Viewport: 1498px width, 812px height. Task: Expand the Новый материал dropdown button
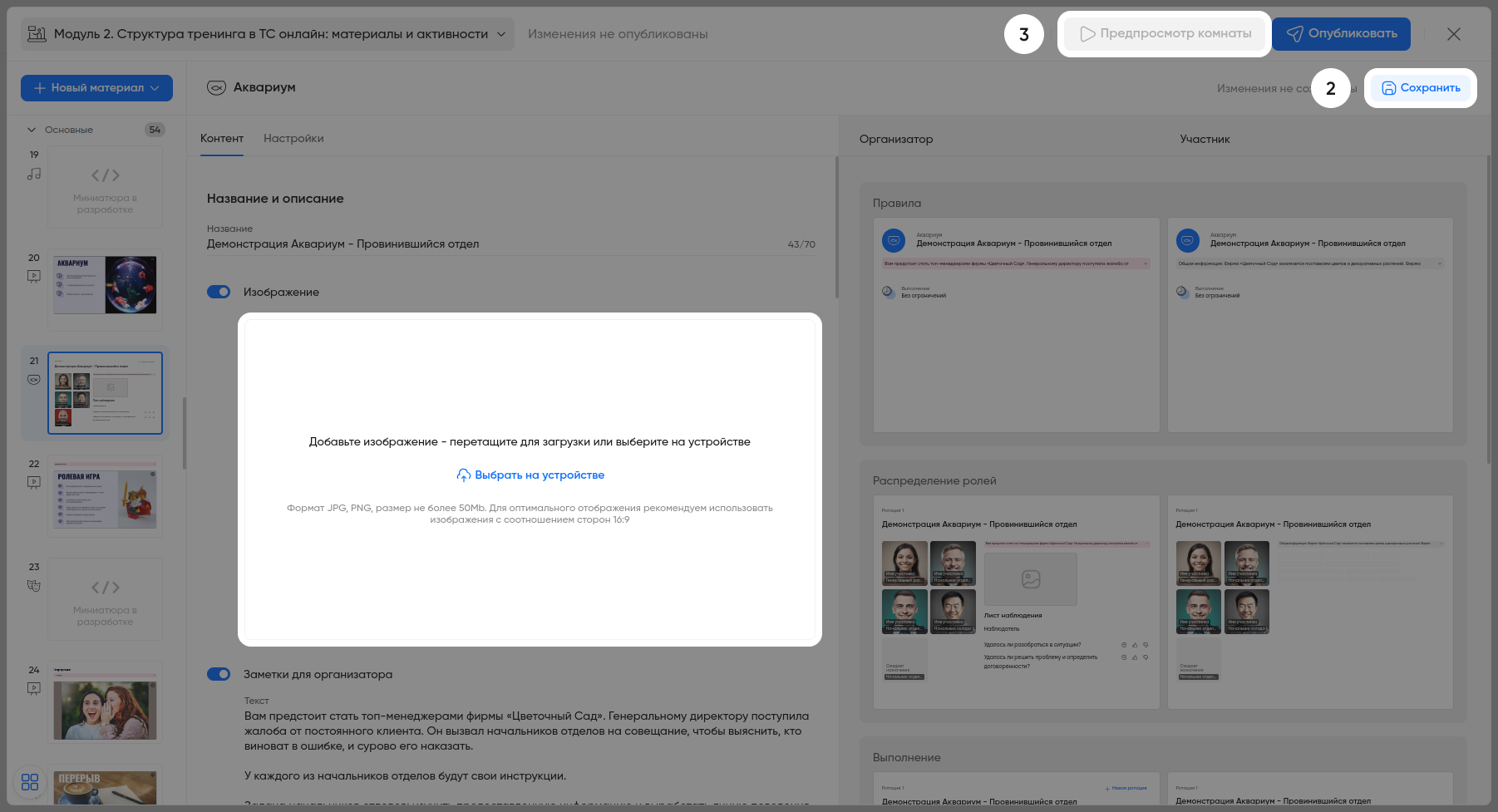pyautogui.click(x=96, y=88)
